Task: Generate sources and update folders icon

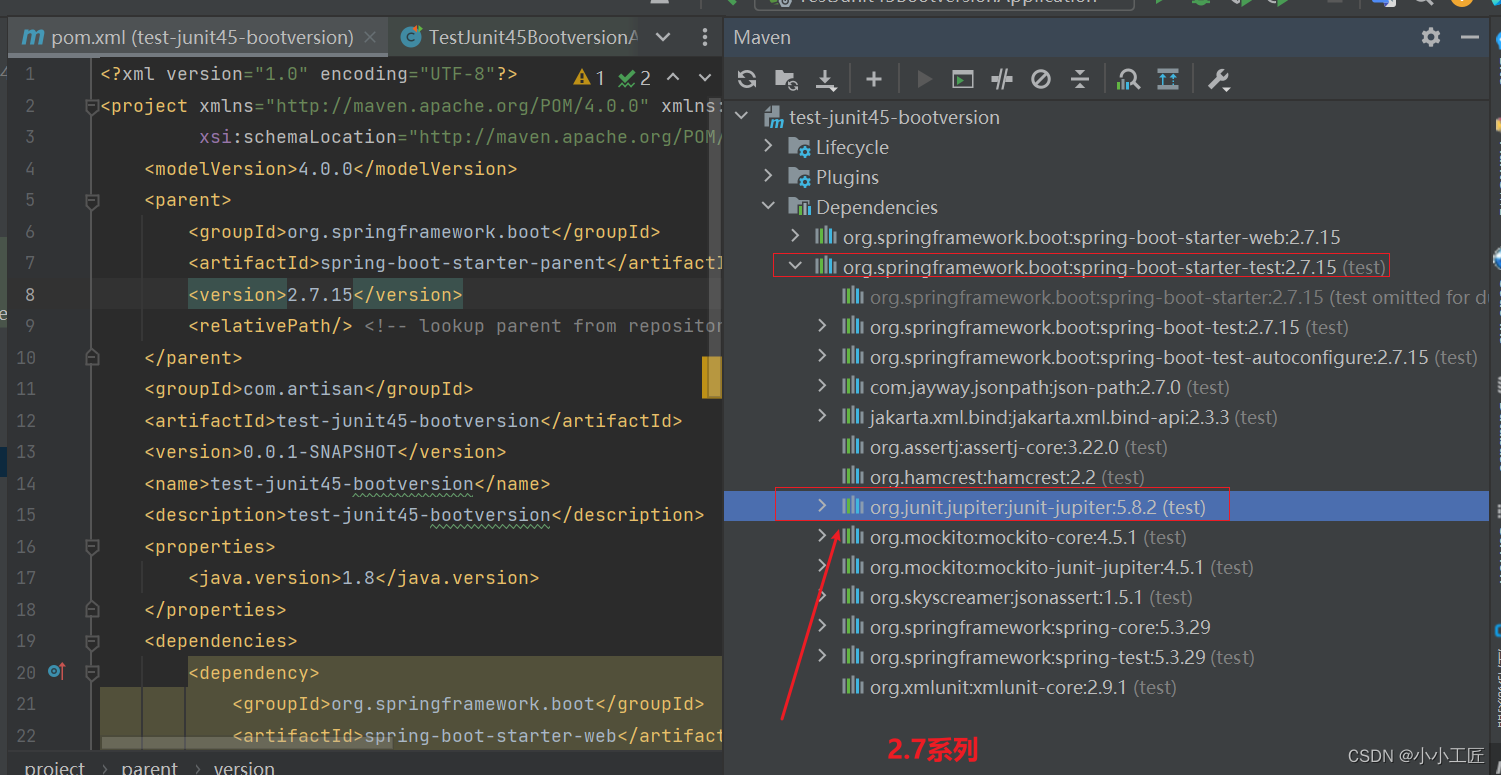Action: coord(786,79)
